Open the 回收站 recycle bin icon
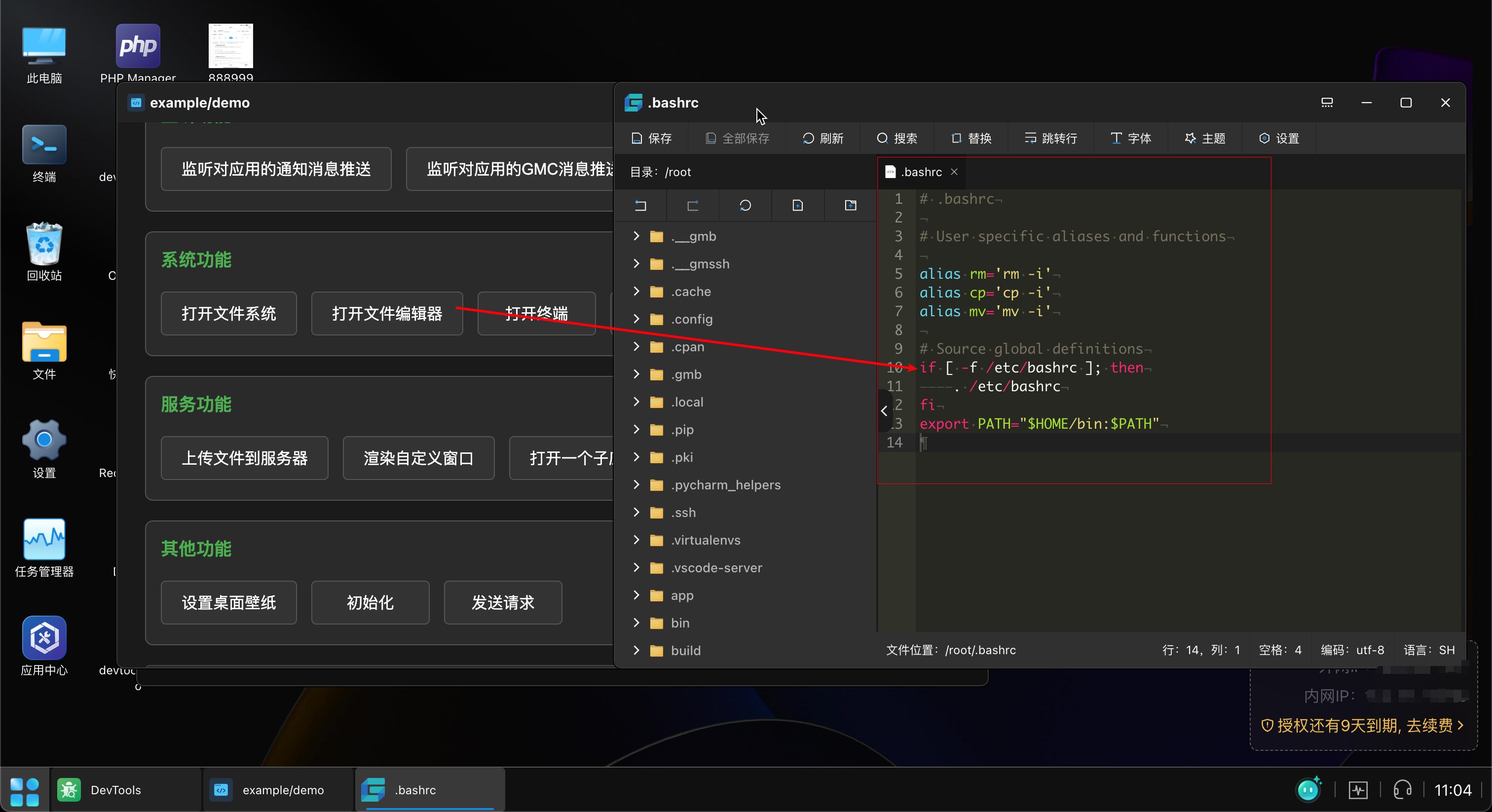The height and width of the screenshot is (812, 1492). pos(44,253)
